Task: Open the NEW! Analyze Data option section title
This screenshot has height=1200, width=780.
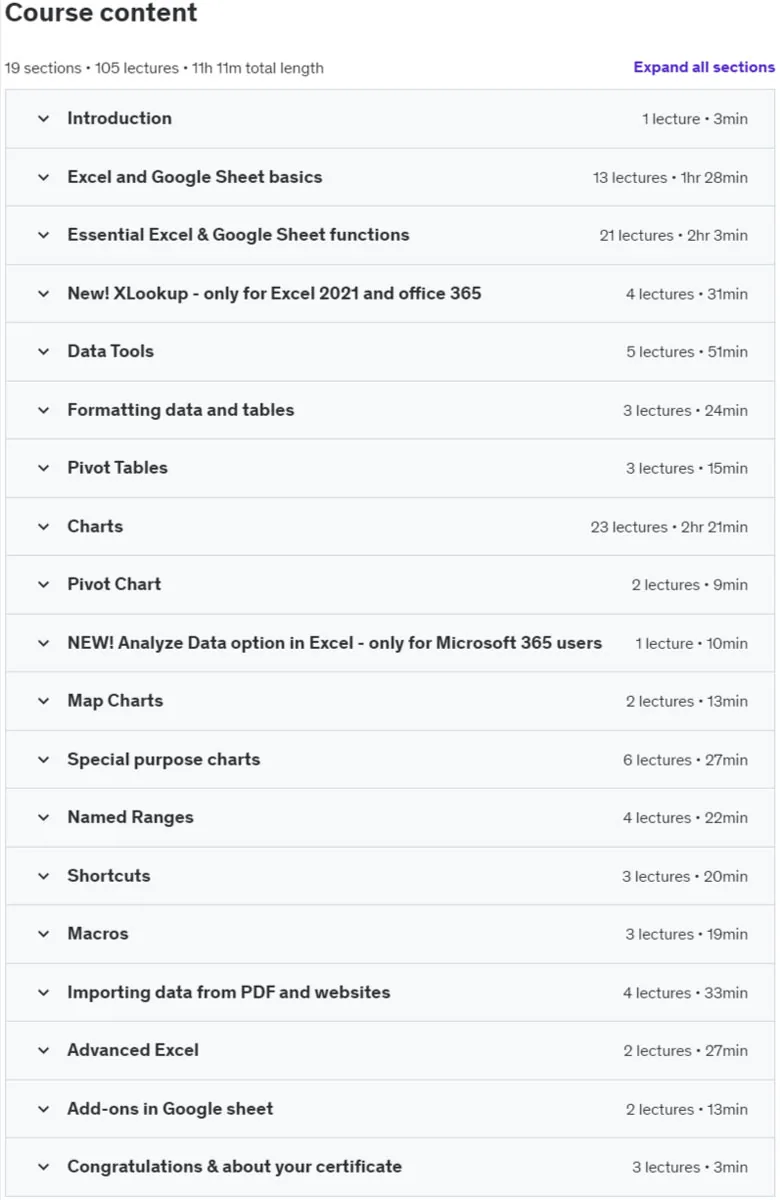Action: click(x=334, y=643)
